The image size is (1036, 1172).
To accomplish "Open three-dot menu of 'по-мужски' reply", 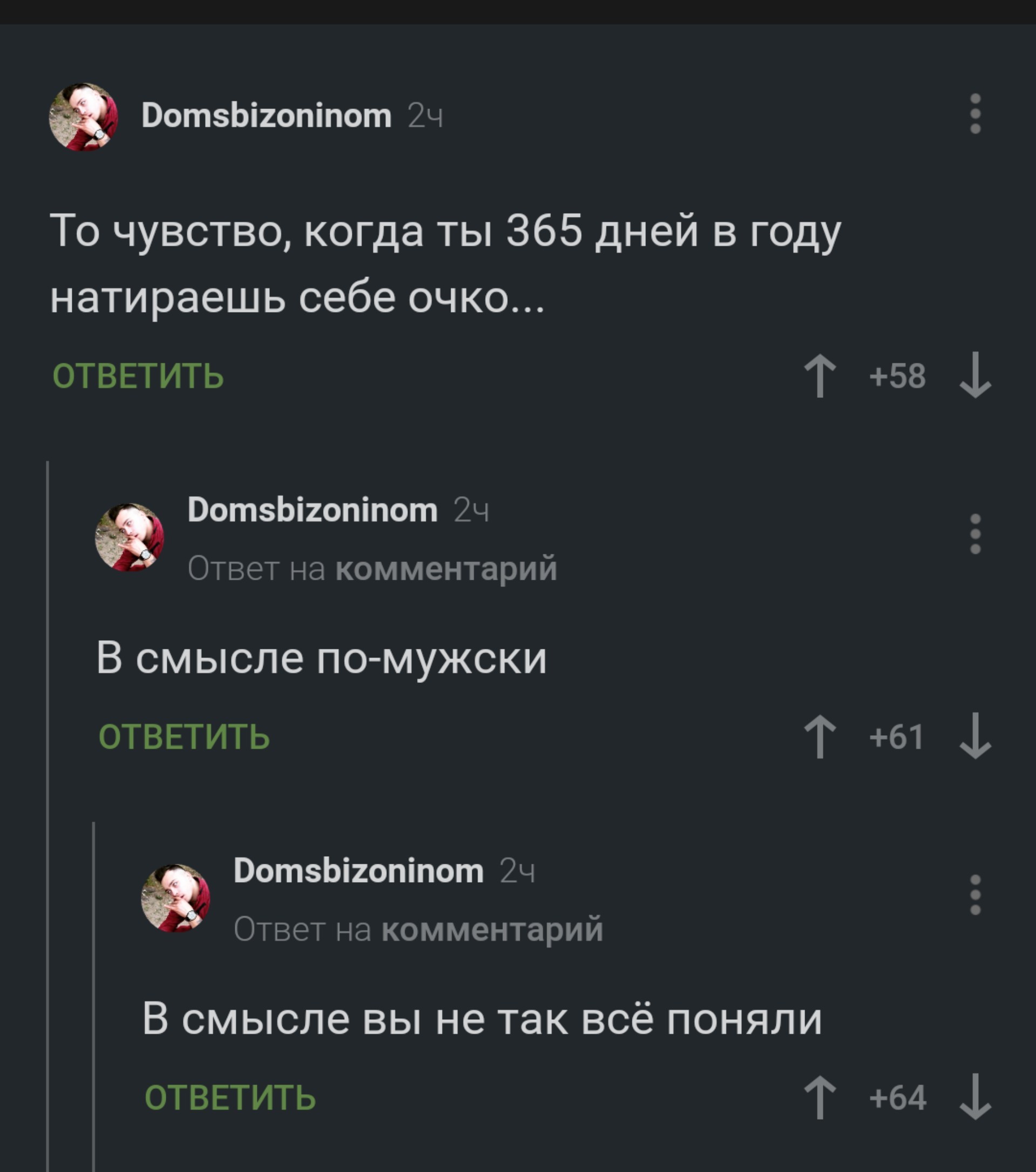I will (x=975, y=534).
